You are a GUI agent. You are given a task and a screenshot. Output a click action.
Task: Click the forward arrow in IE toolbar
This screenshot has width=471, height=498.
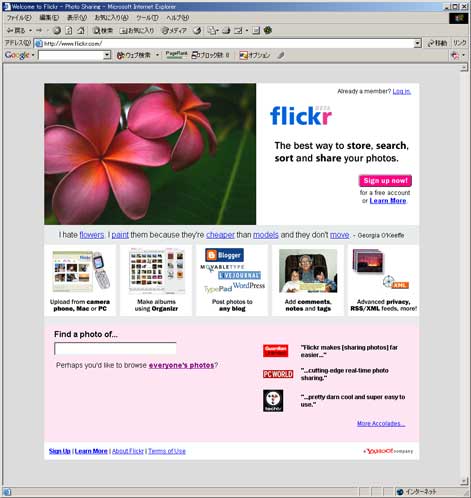(x=39, y=31)
